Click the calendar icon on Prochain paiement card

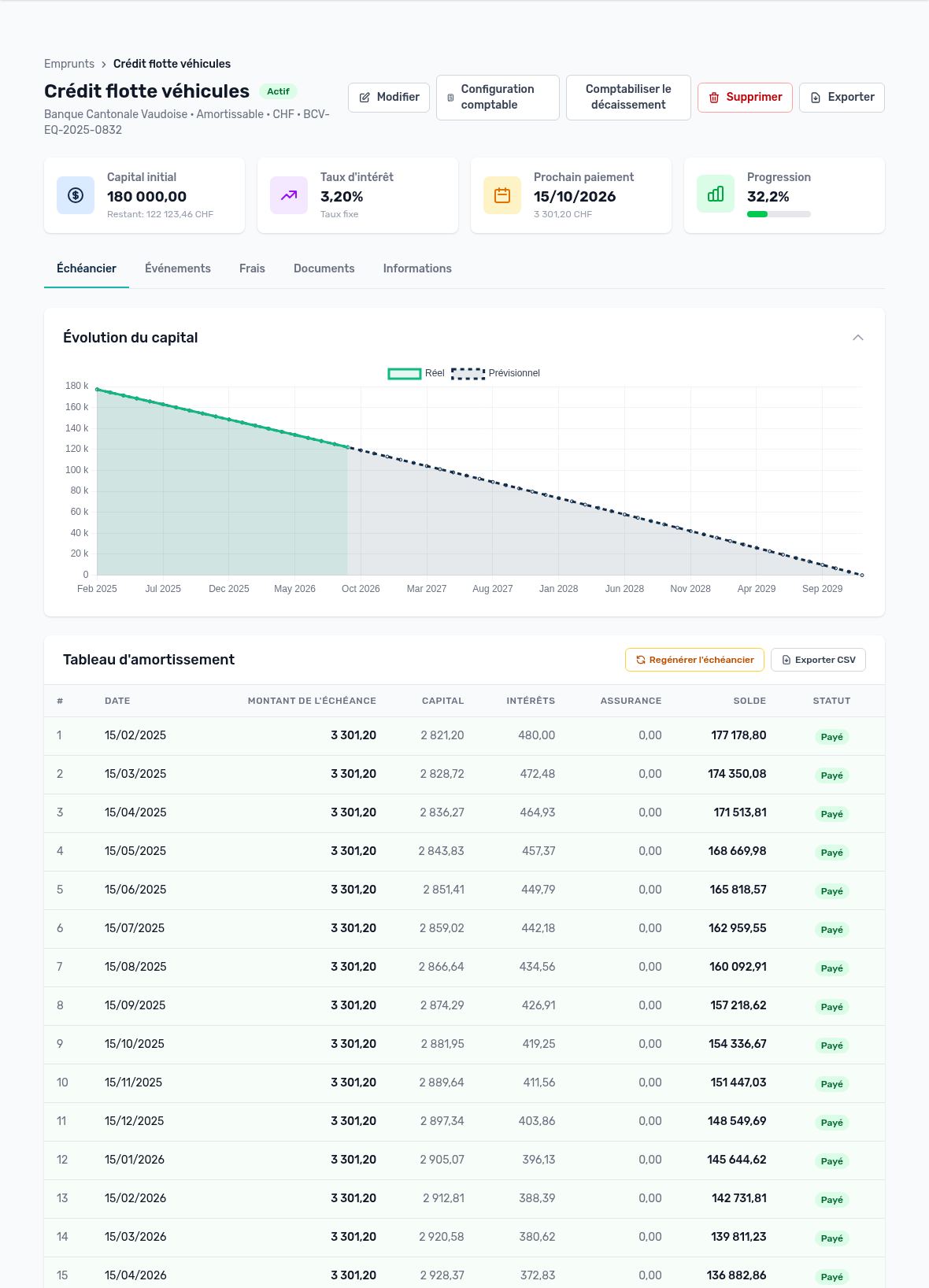click(502, 195)
